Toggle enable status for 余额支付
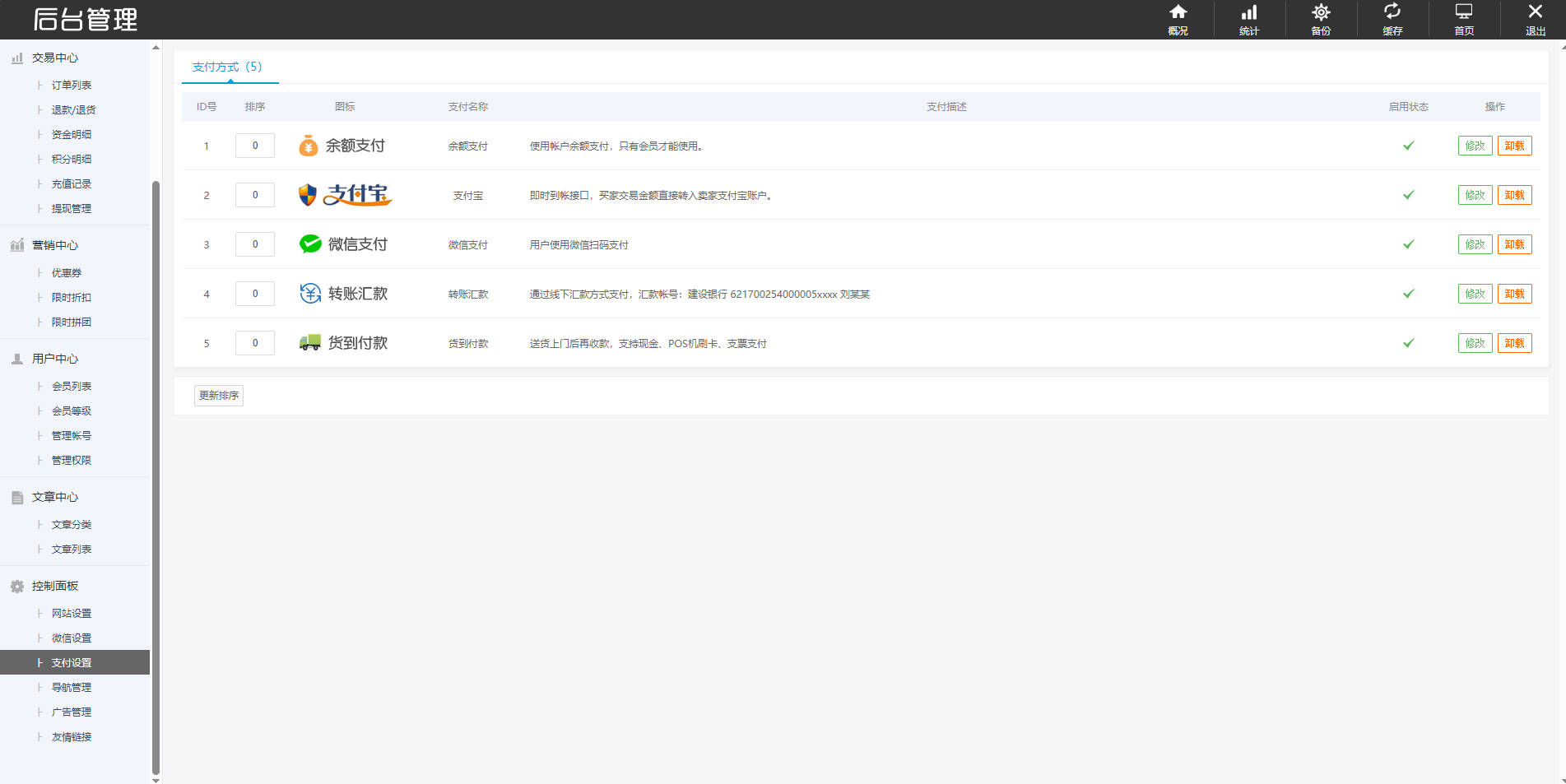The width and height of the screenshot is (1566, 784). click(1408, 146)
